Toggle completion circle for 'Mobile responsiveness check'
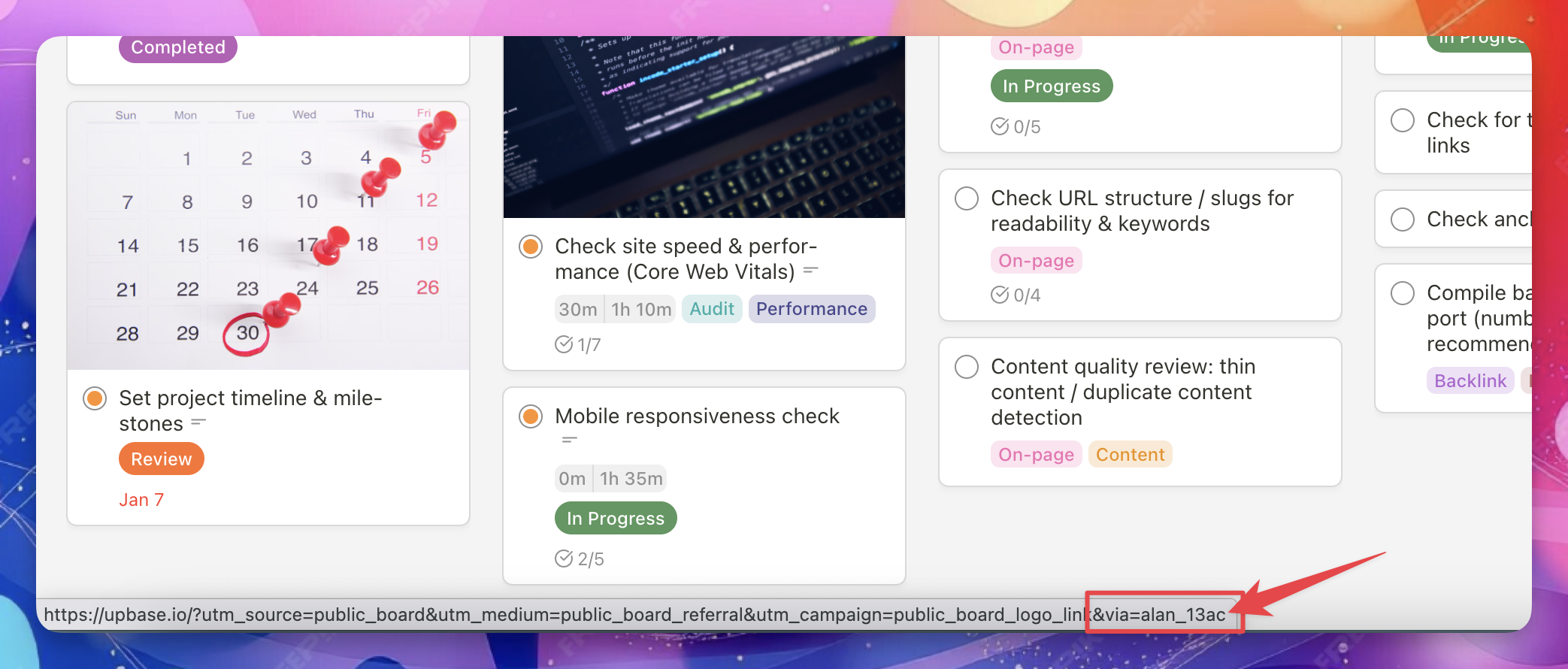The height and width of the screenshot is (669, 1568). click(x=531, y=416)
